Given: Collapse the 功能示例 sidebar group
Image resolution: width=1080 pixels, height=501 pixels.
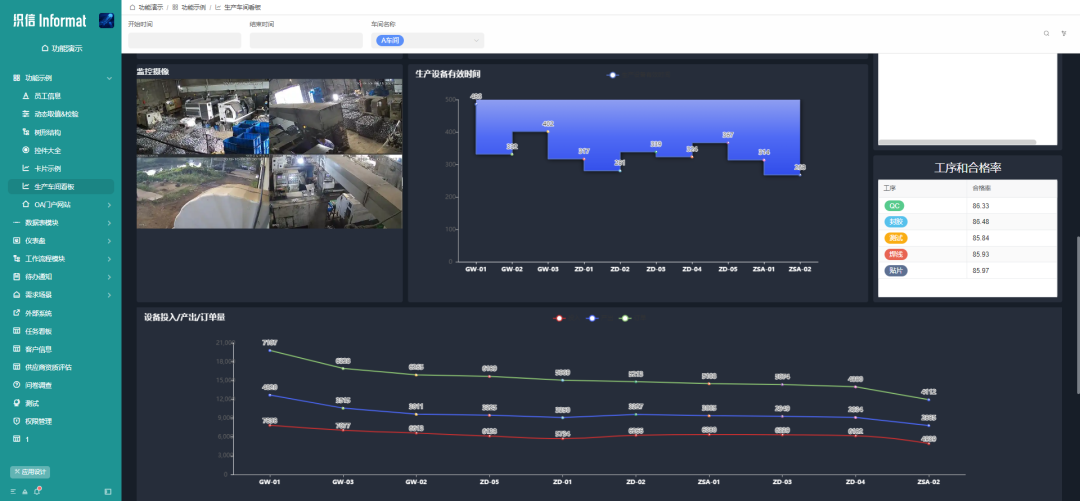Looking at the screenshot, I should 60,78.
